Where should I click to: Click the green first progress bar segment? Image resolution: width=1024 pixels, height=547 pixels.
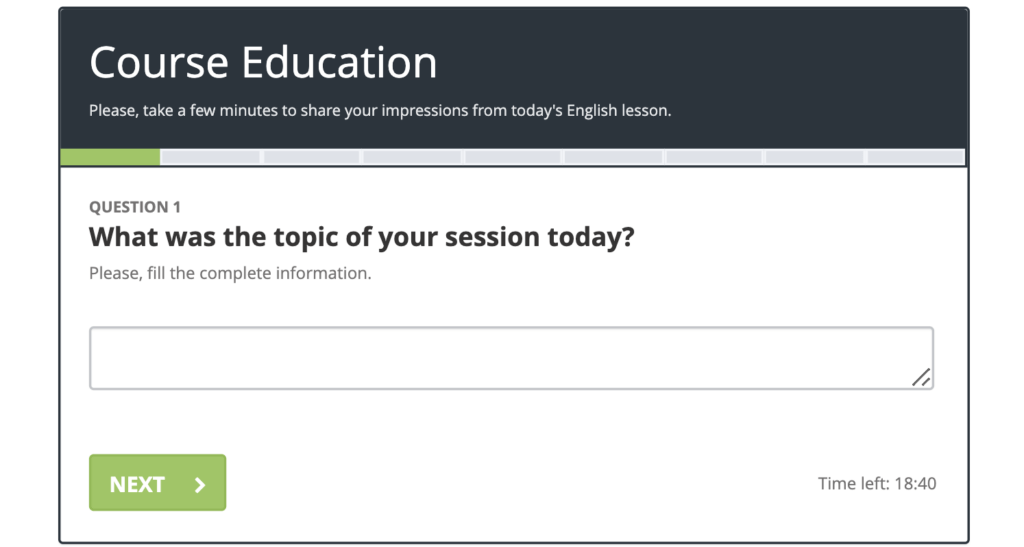[110, 157]
